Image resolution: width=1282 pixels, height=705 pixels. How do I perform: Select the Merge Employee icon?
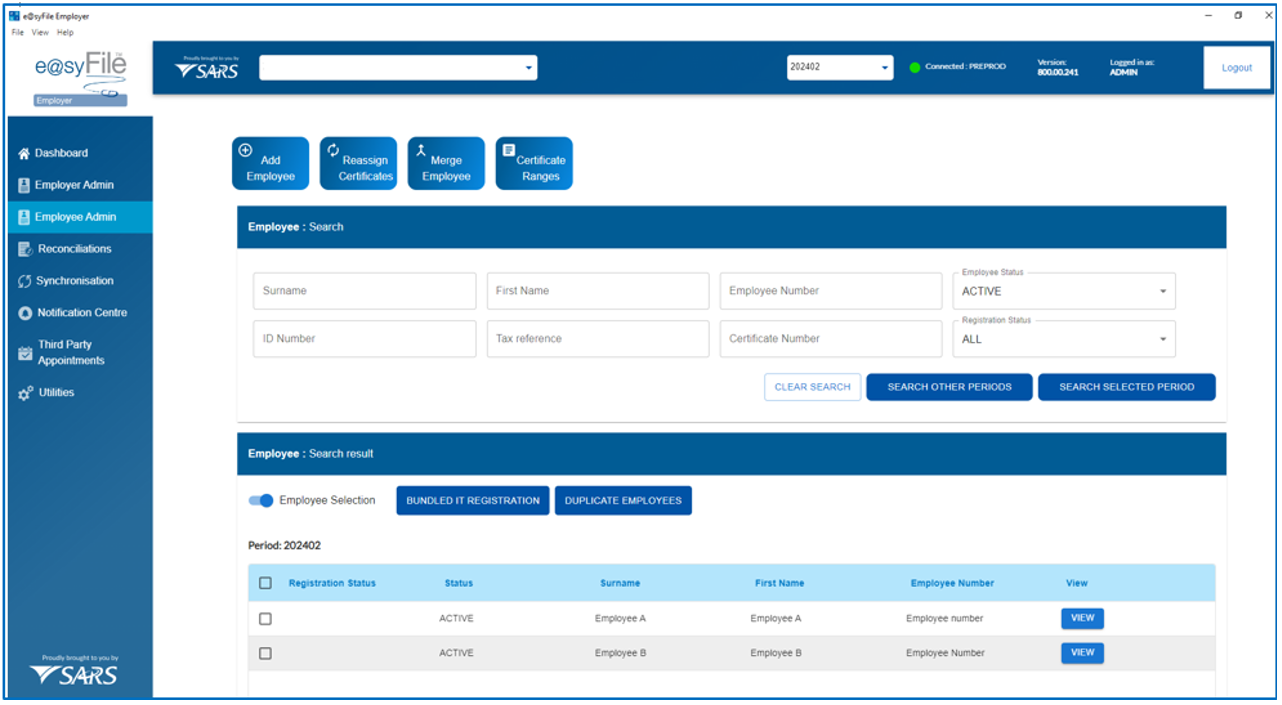tap(446, 163)
